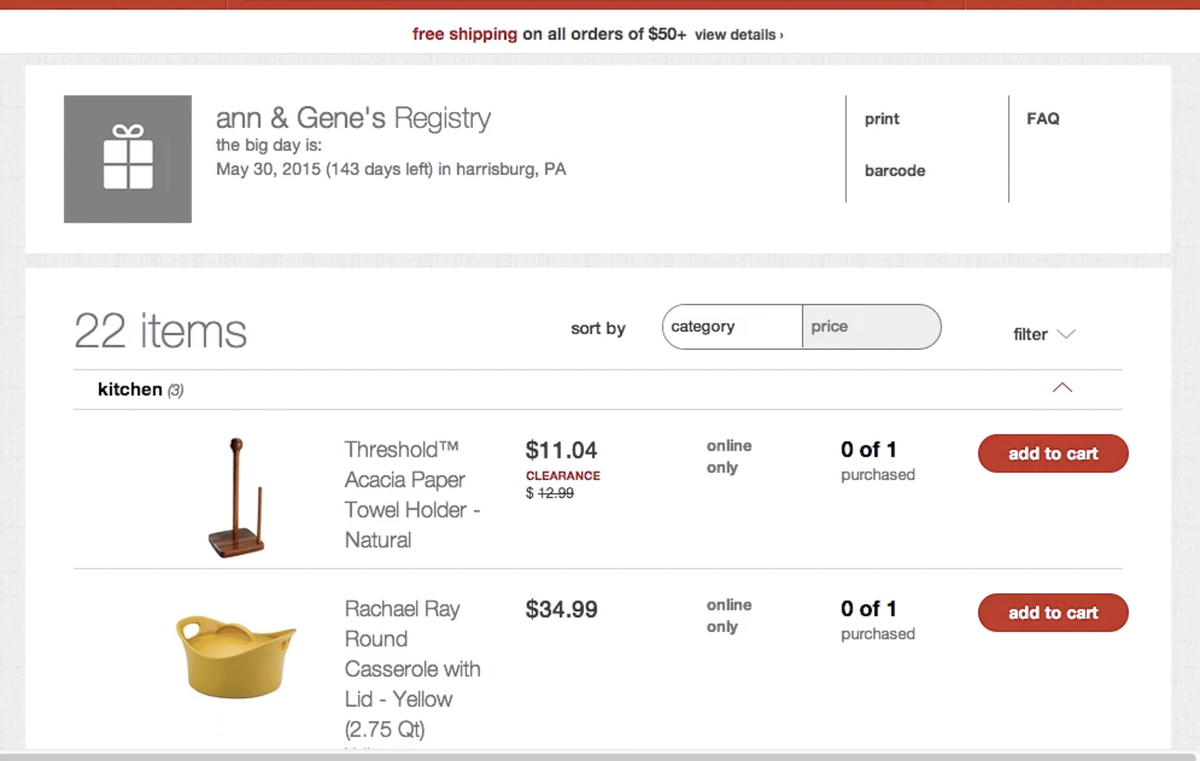Add Rachael Ray Casserole to cart

[1053, 613]
